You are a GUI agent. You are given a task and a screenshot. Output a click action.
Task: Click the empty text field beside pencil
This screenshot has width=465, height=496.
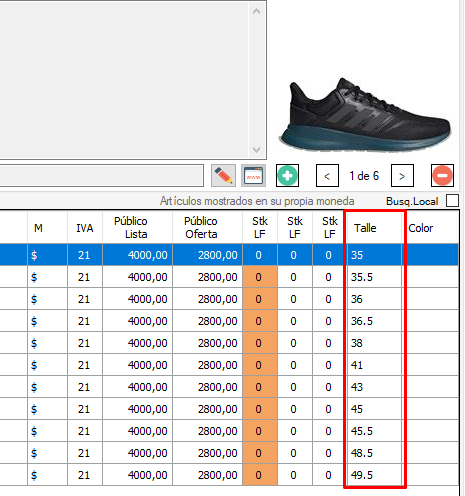(x=101, y=175)
